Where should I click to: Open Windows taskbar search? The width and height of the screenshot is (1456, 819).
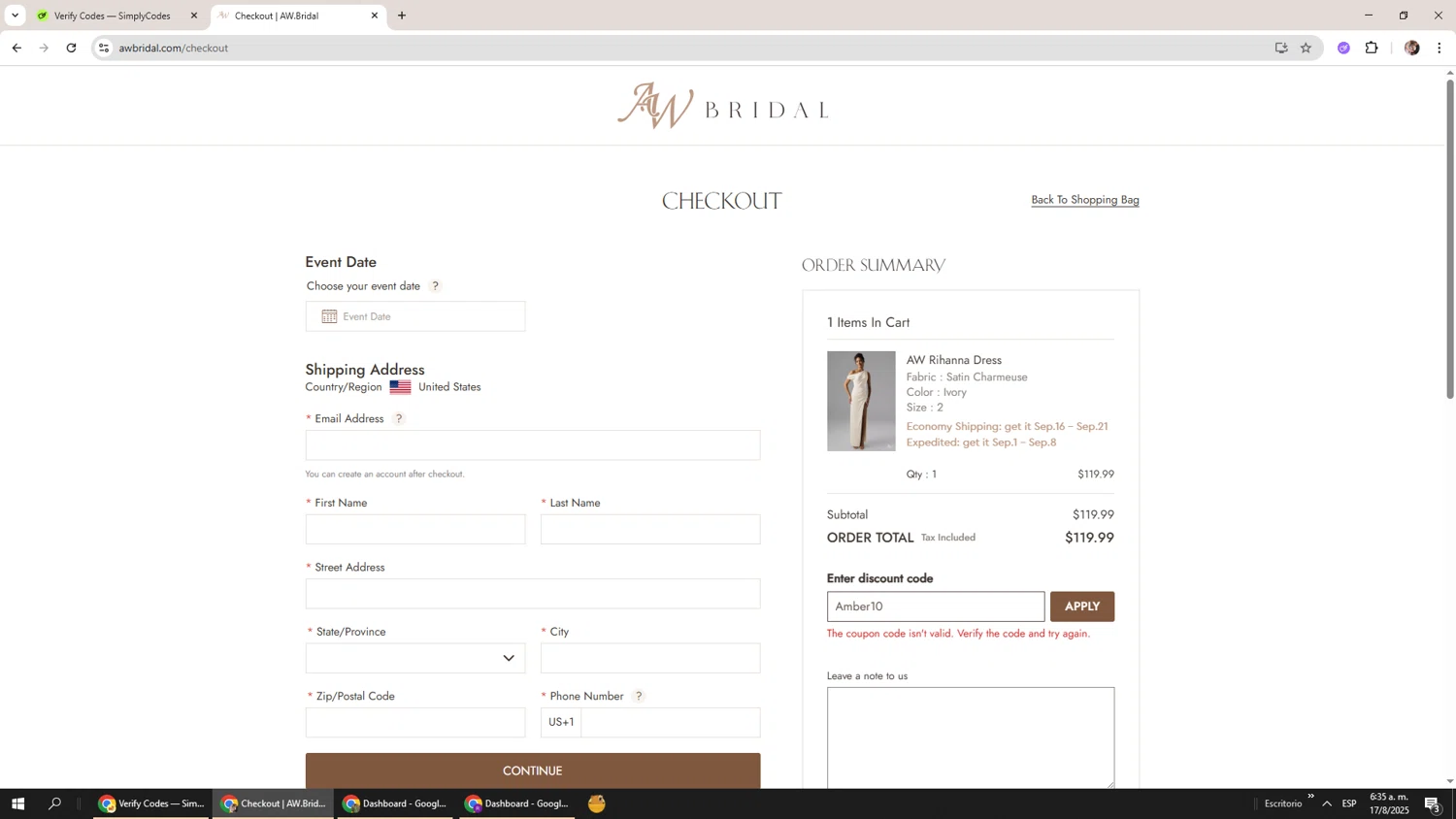(55, 803)
